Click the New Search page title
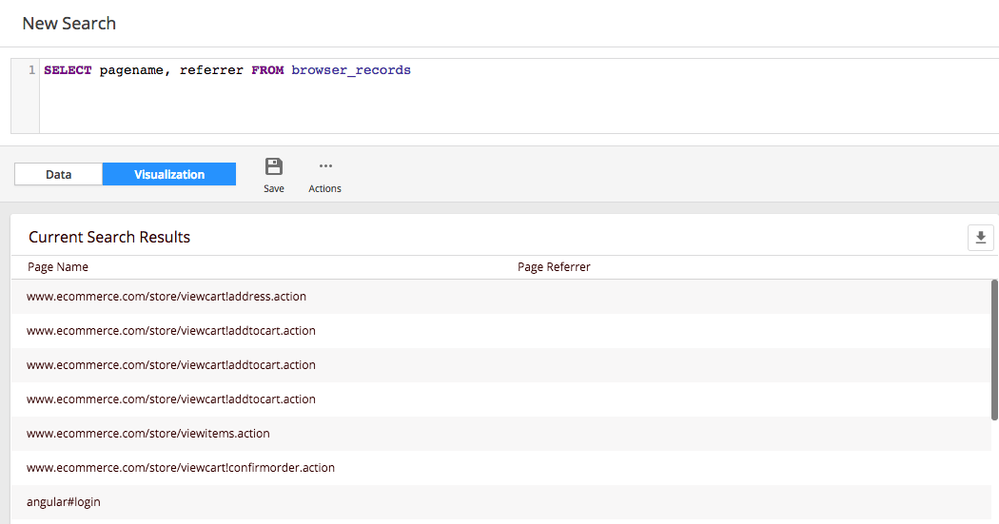Viewport: 999px width, 524px height. click(69, 23)
